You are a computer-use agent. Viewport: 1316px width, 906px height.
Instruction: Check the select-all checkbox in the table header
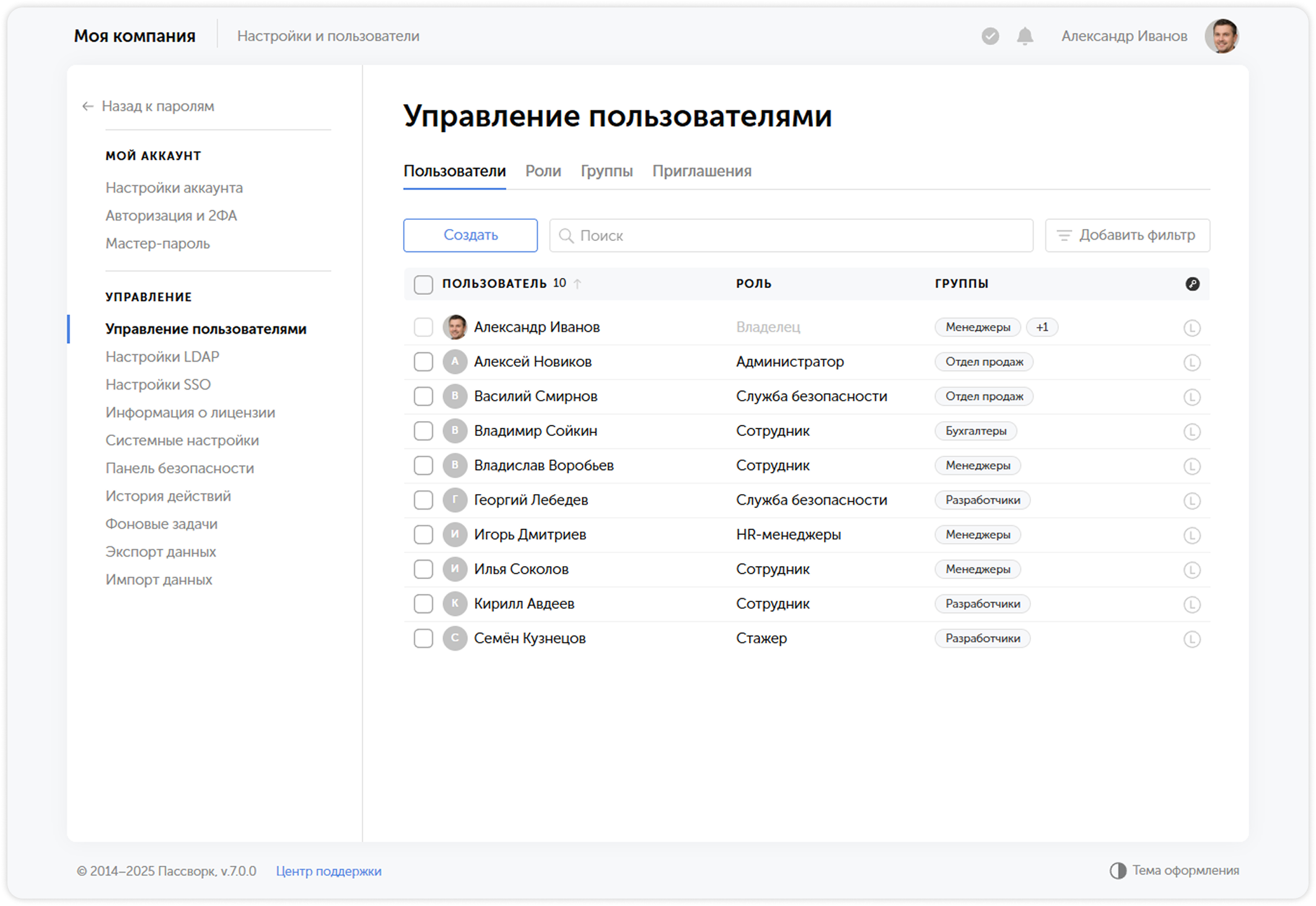pyautogui.click(x=423, y=284)
